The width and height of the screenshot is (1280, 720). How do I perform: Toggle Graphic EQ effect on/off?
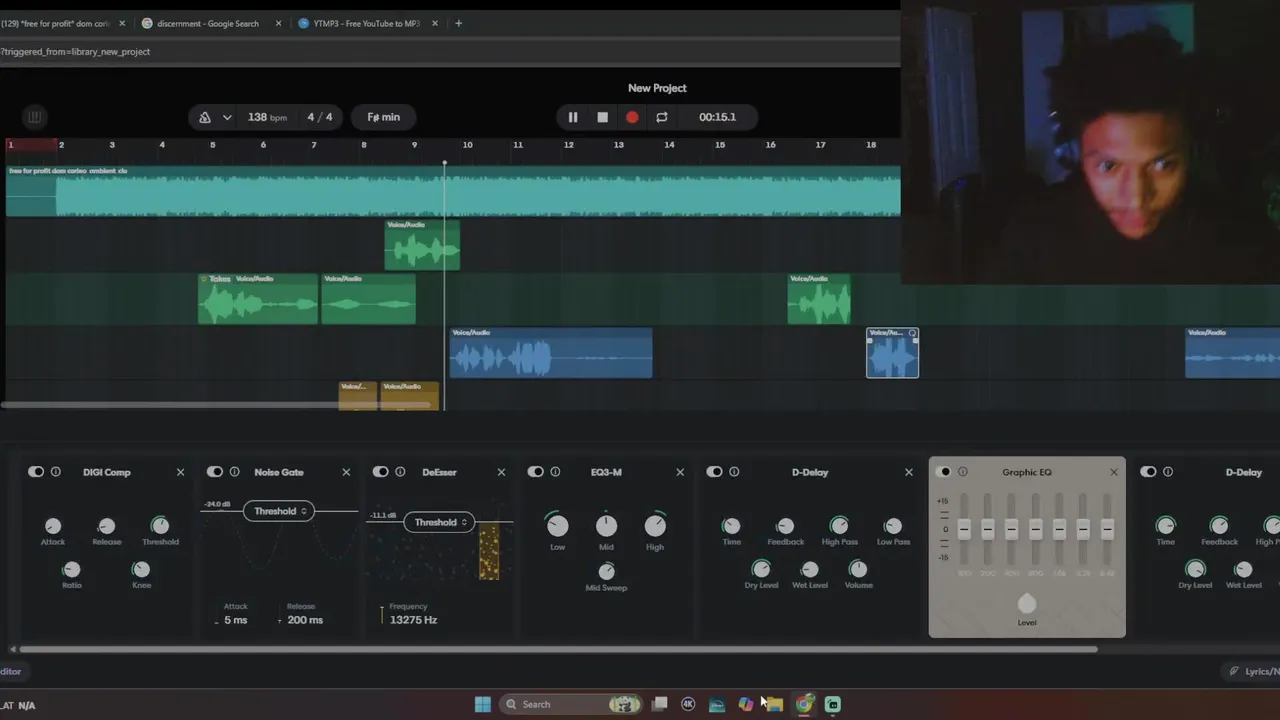point(944,472)
